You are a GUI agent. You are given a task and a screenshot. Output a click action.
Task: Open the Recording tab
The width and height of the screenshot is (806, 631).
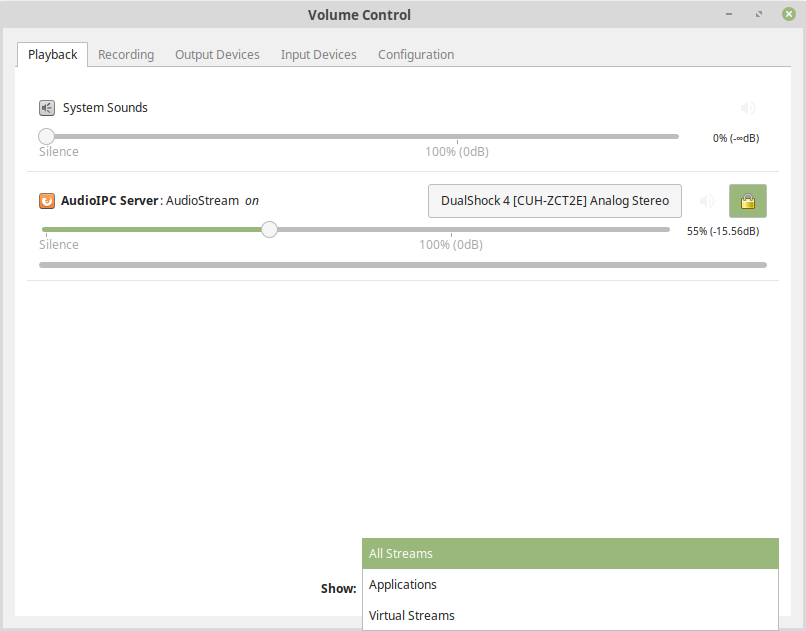click(126, 54)
